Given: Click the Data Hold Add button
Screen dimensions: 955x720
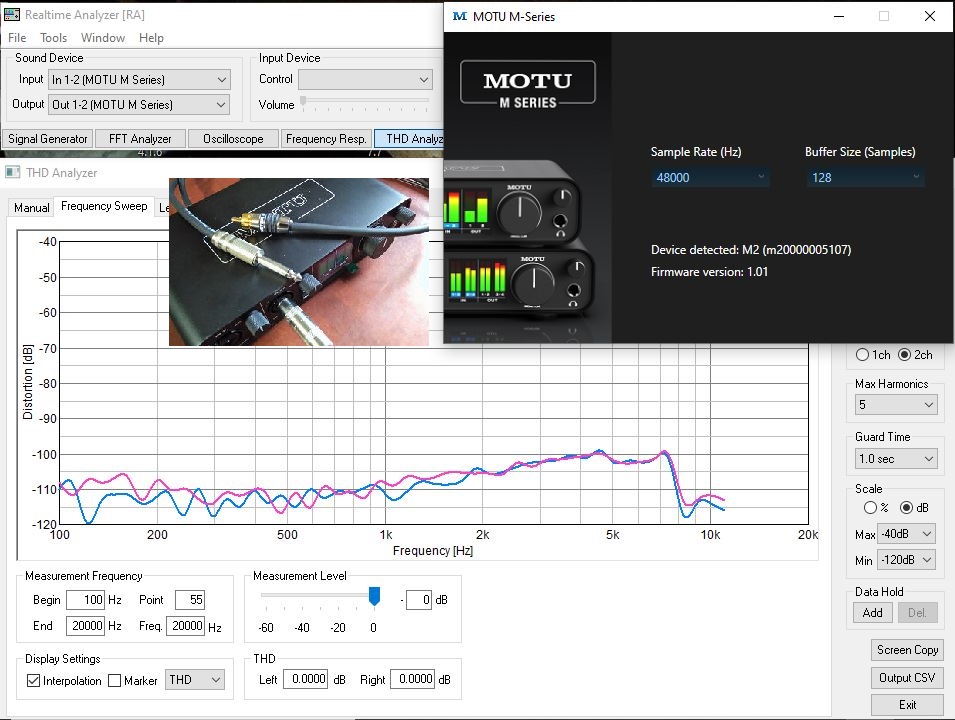Looking at the screenshot, I should point(872,613).
